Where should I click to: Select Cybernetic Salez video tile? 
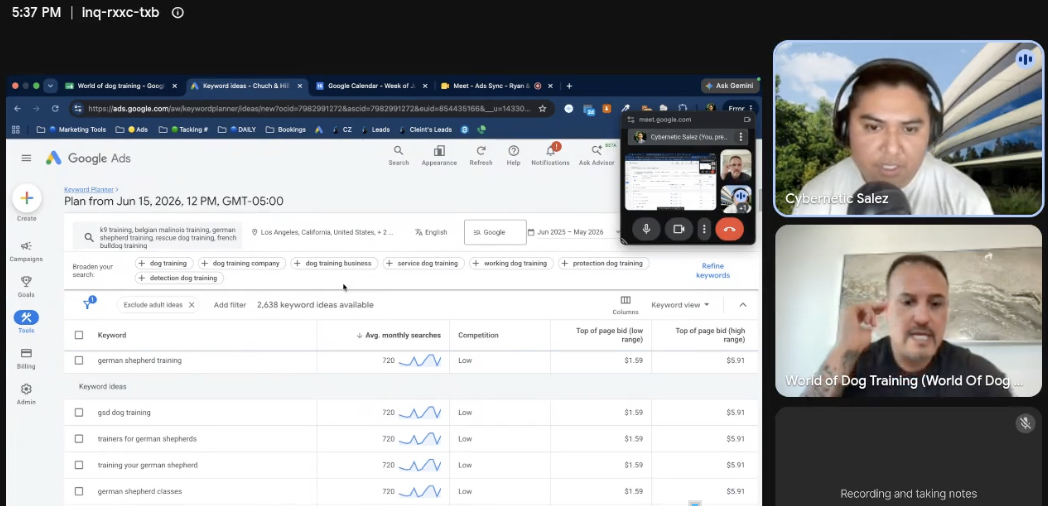(908, 128)
